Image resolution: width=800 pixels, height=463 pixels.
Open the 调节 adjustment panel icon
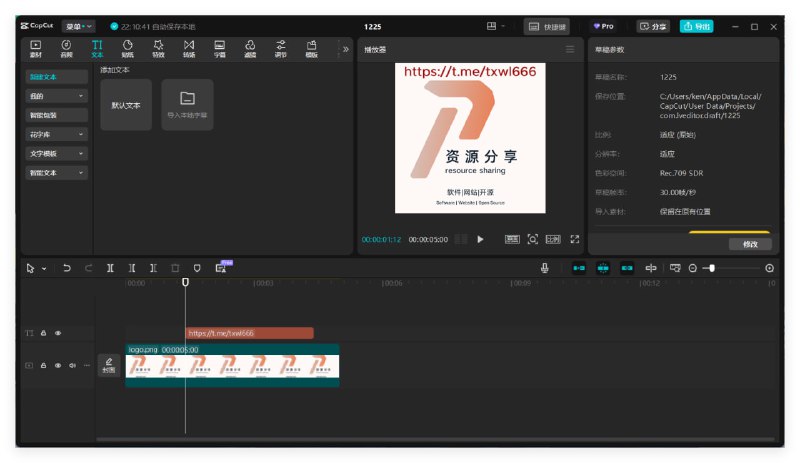point(281,48)
